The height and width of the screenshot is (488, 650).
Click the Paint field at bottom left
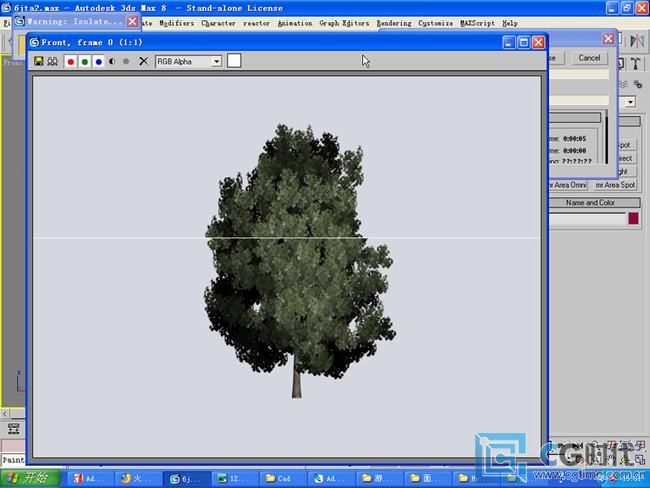[13, 460]
